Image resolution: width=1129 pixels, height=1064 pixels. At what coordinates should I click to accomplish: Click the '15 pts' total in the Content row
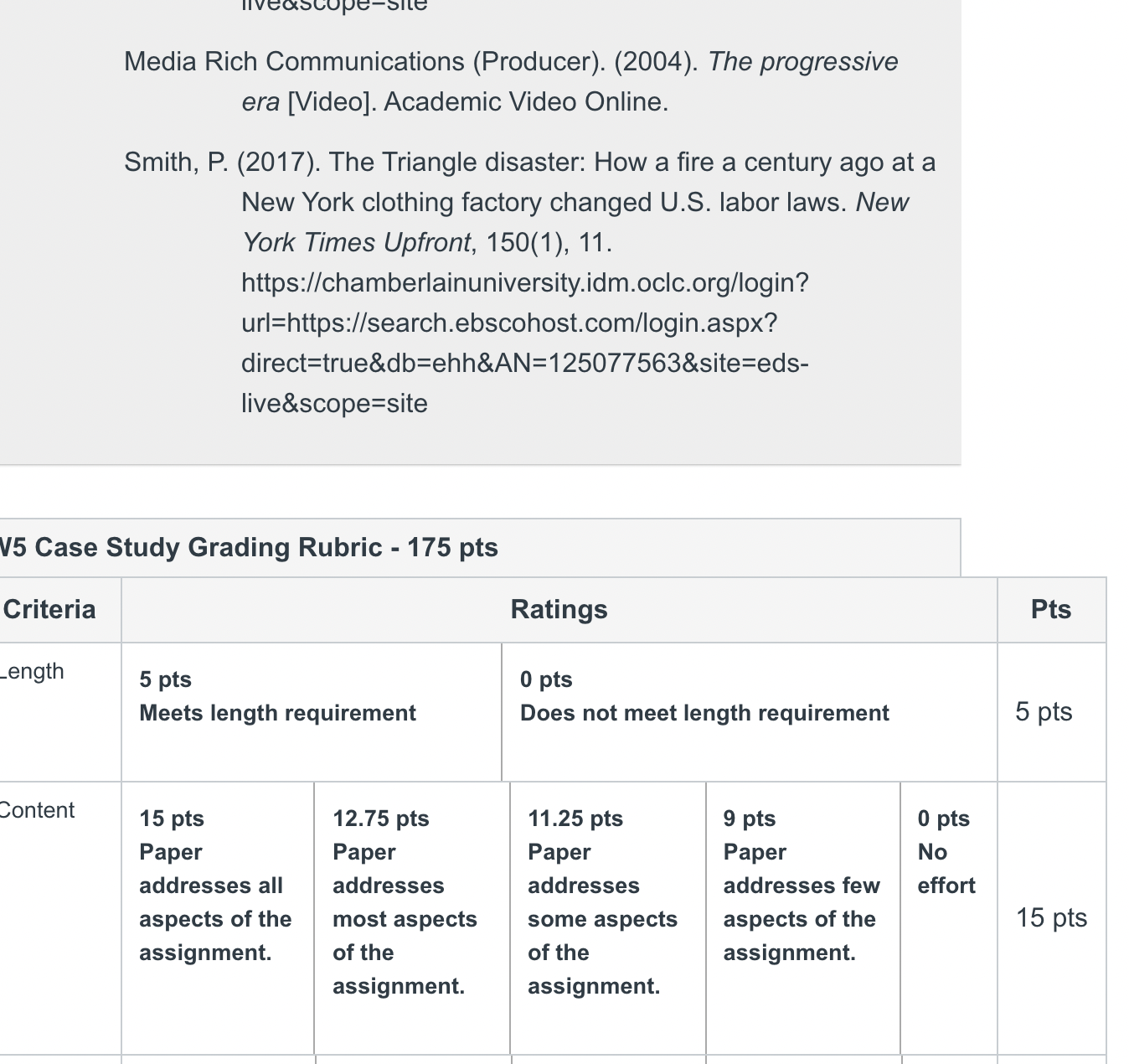pyautogui.click(x=1051, y=917)
